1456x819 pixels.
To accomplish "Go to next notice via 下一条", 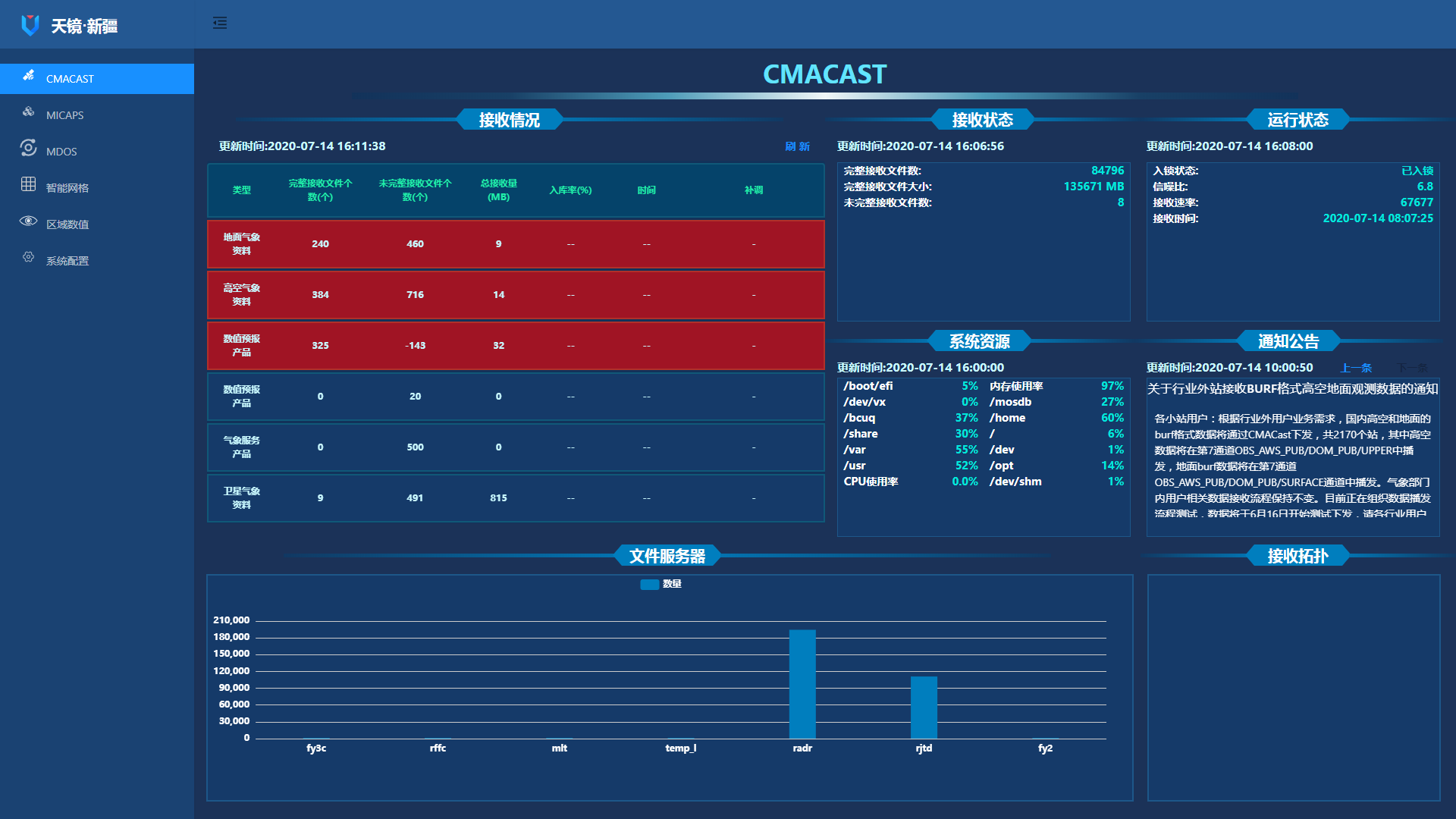I will [1412, 368].
